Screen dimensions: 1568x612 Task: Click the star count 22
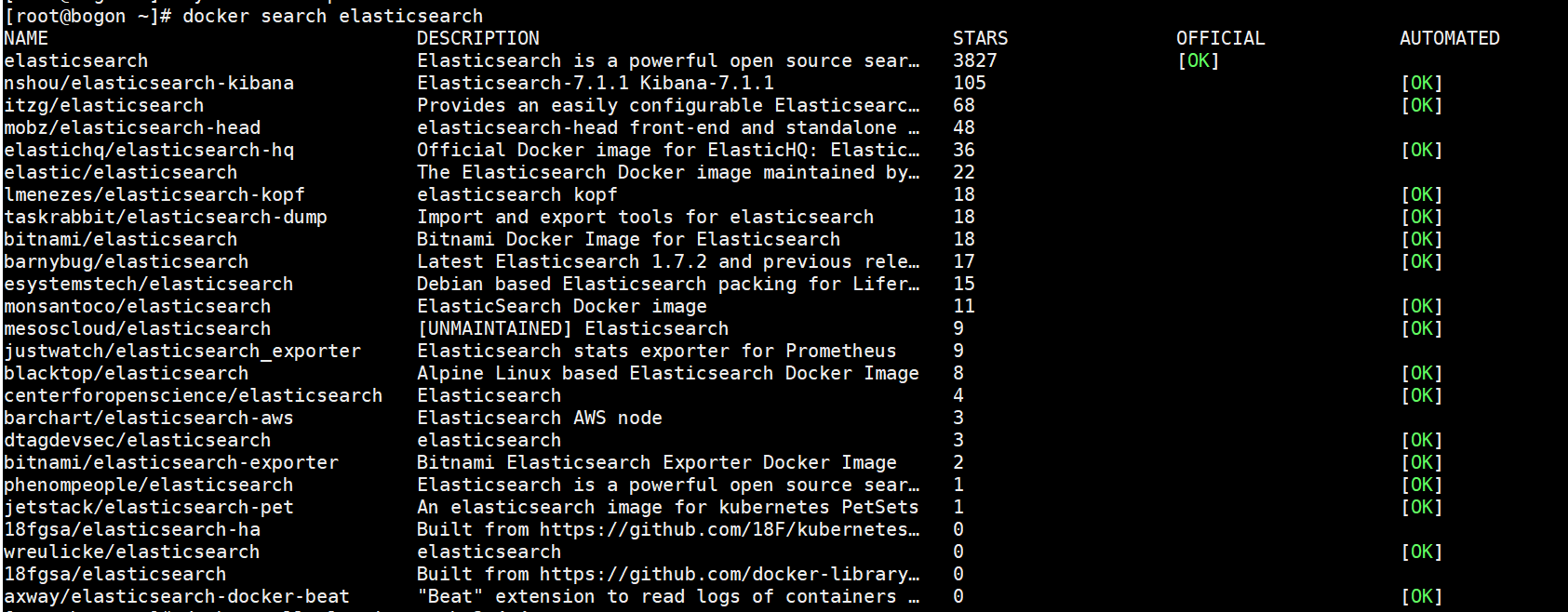(x=964, y=172)
